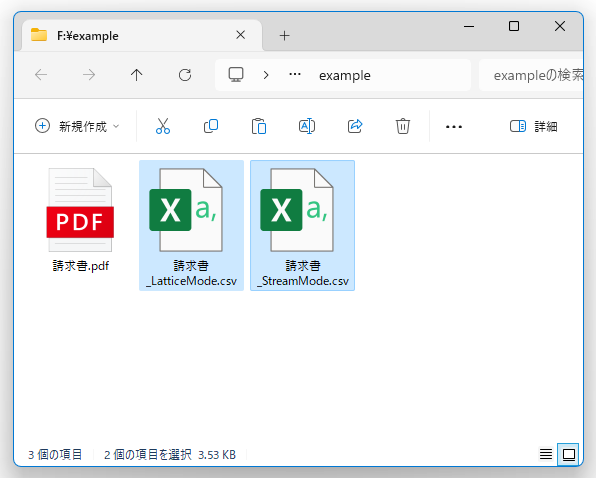Click the folder icon in the tab
The width and height of the screenshot is (596, 478).
[x=39, y=35]
